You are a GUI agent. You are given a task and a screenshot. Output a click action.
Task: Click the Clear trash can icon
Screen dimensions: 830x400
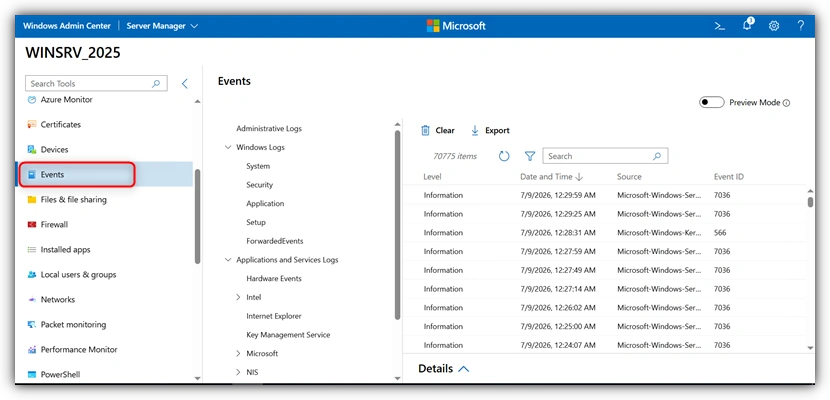point(425,131)
